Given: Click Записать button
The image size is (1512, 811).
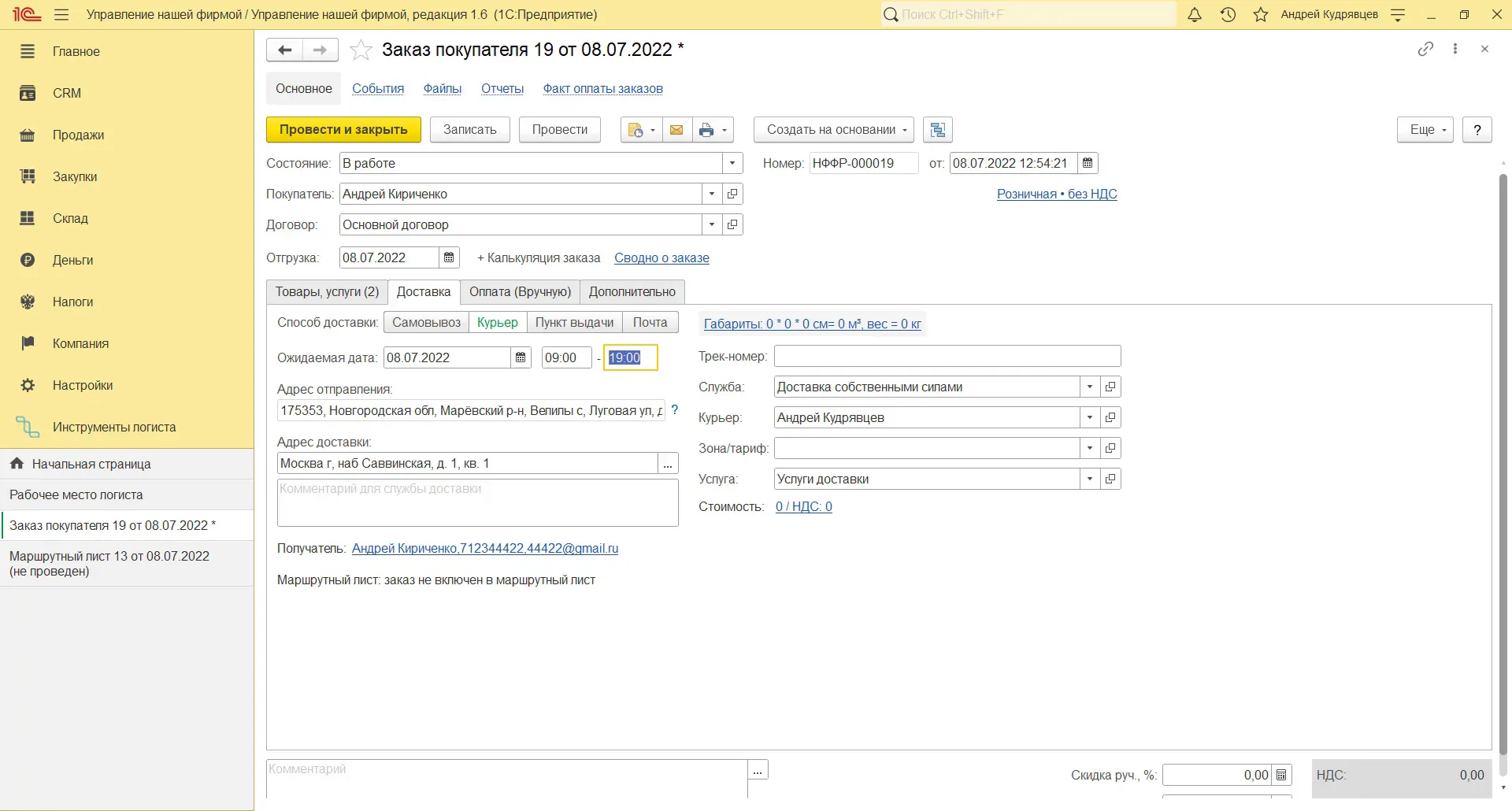Looking at the screenshot, I should pyautogui.click(x=470, y=130).
